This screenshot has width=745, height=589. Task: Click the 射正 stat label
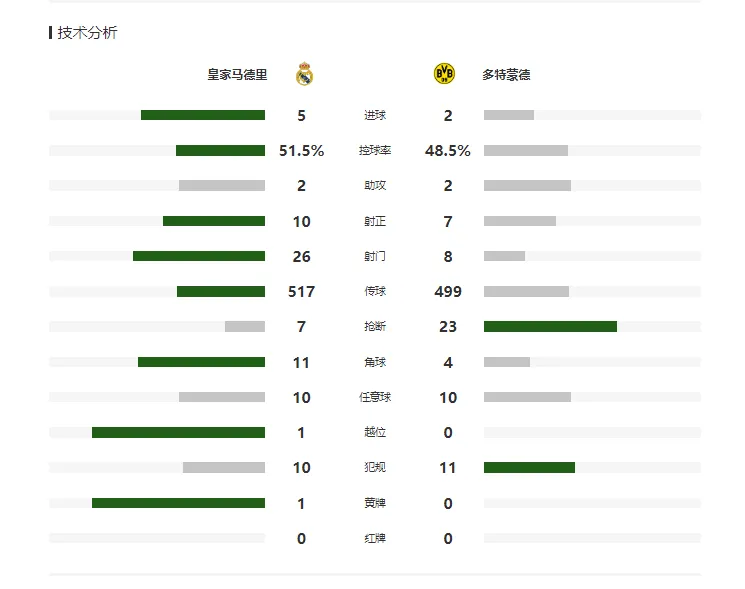click(375, 221)
